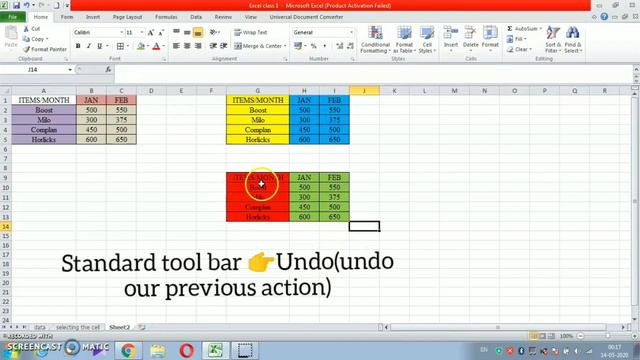The height and width of the screenshot is (360, 640).
Task: Click the Format cells icon
Action: (490, 33)
